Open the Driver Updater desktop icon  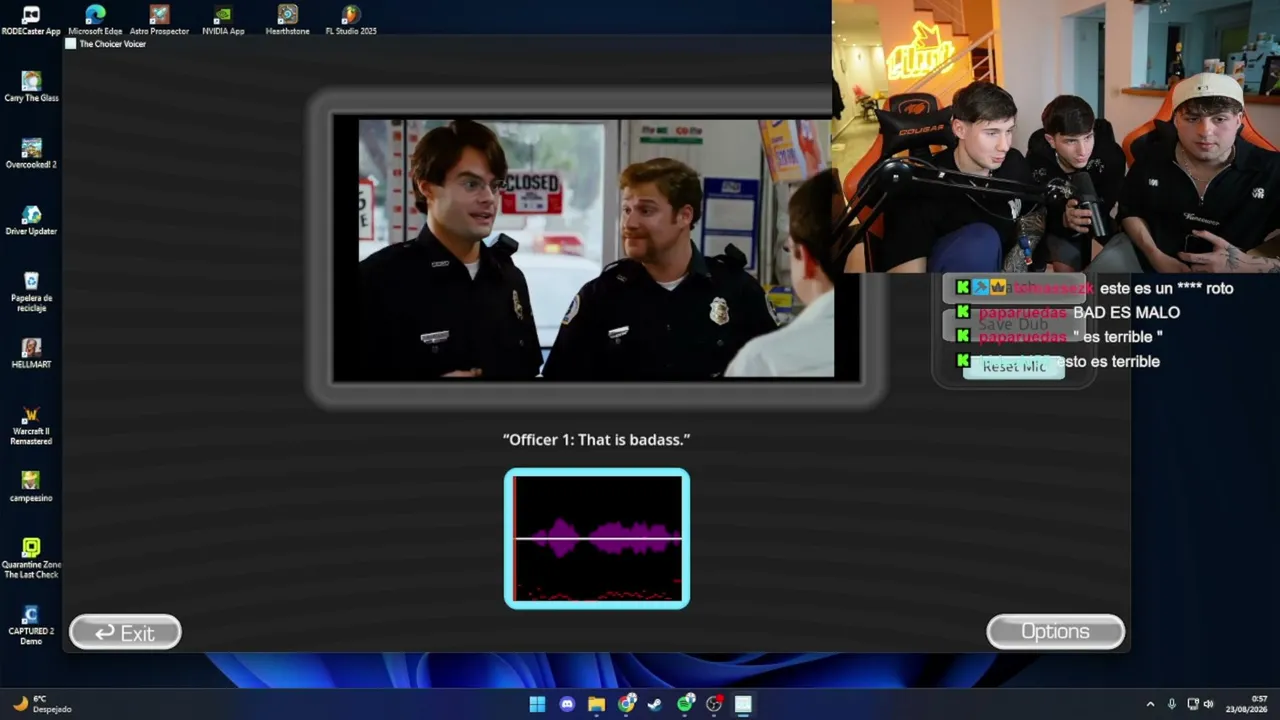(x=31, y=220)
